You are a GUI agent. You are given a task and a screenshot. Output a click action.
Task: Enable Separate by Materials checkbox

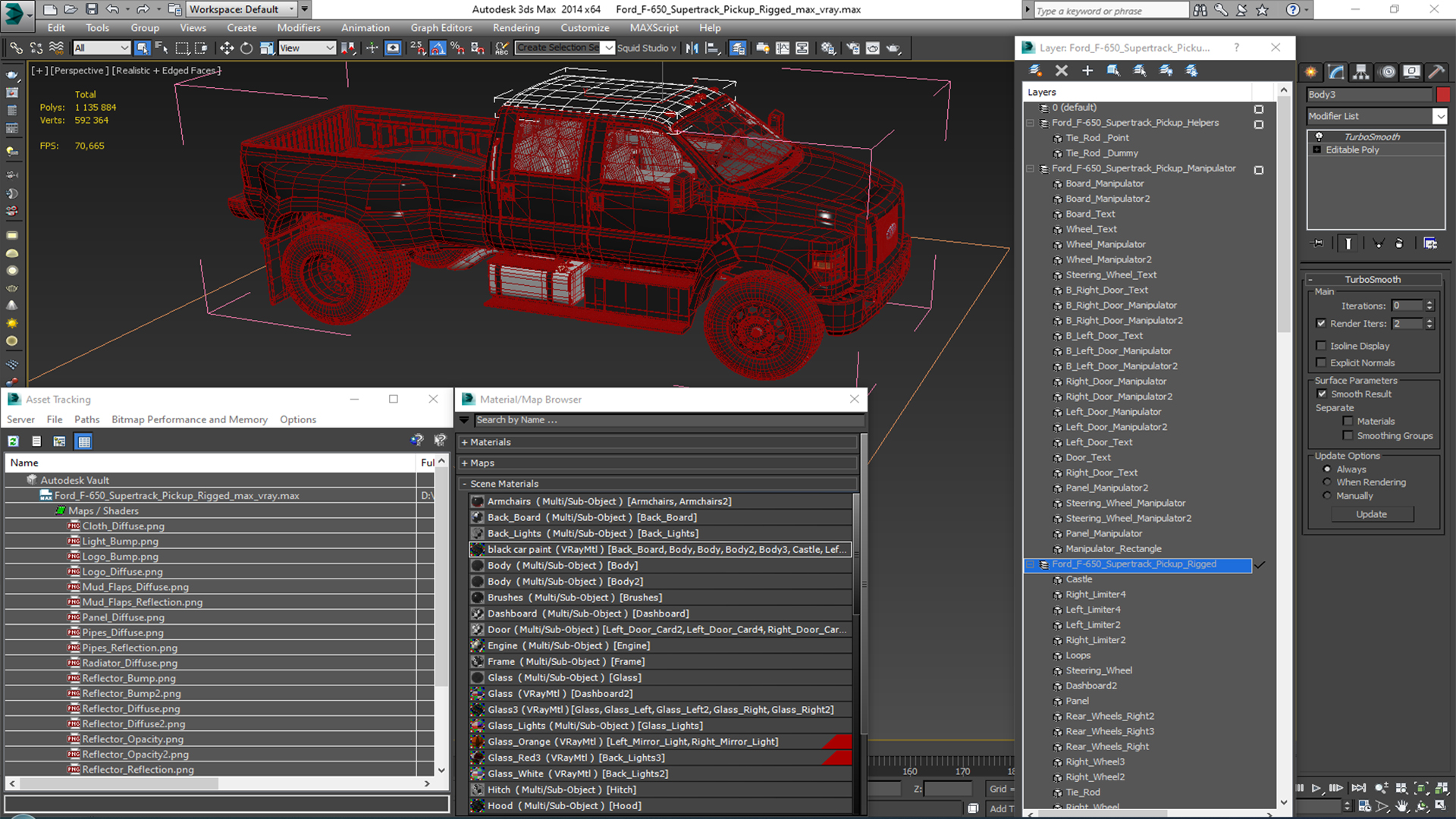1348,421
